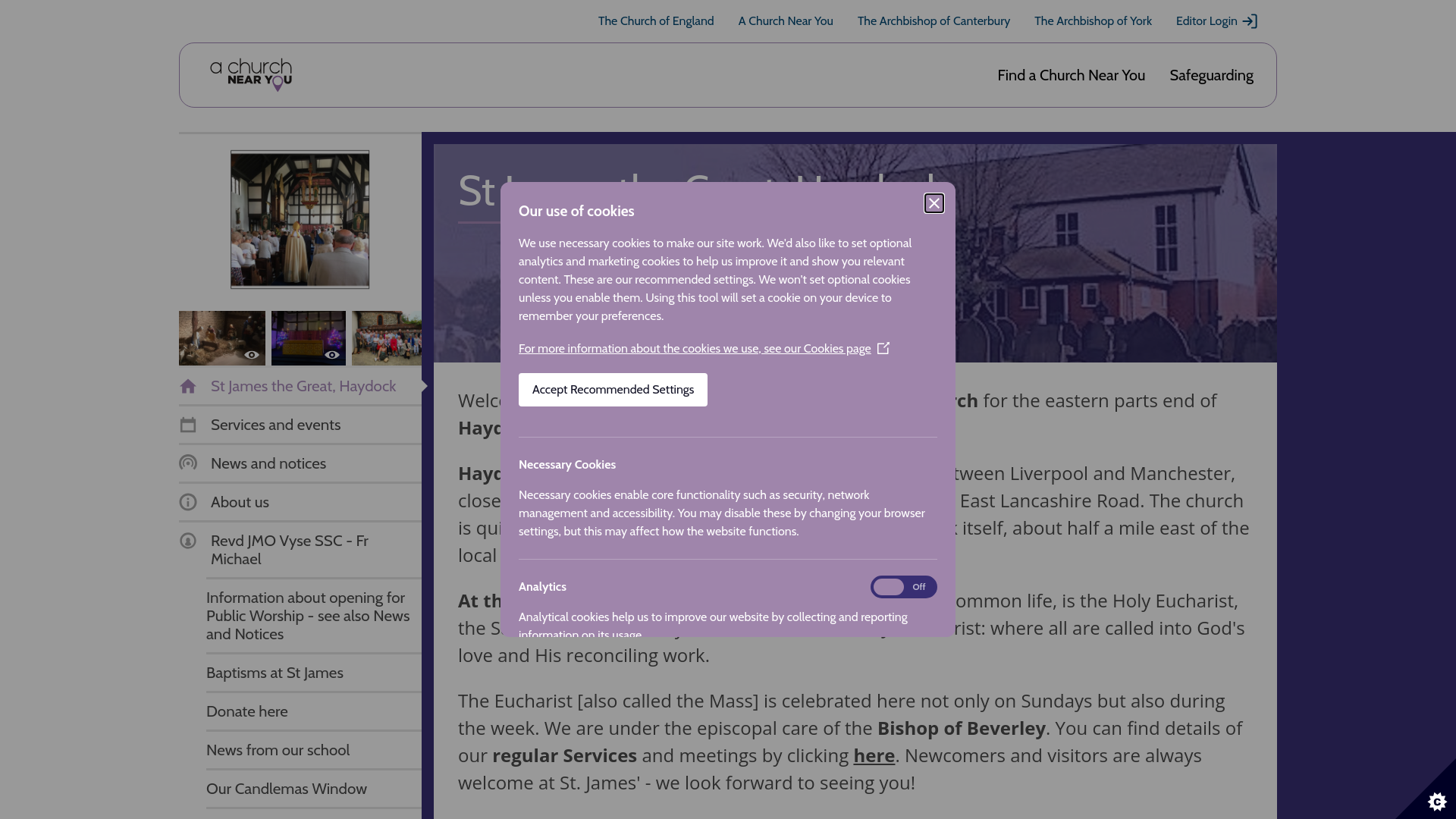Viewport: 1456px width, 819px height.
Task: Follow the 'here' link for regular services
Action: [x=874, y=756]
